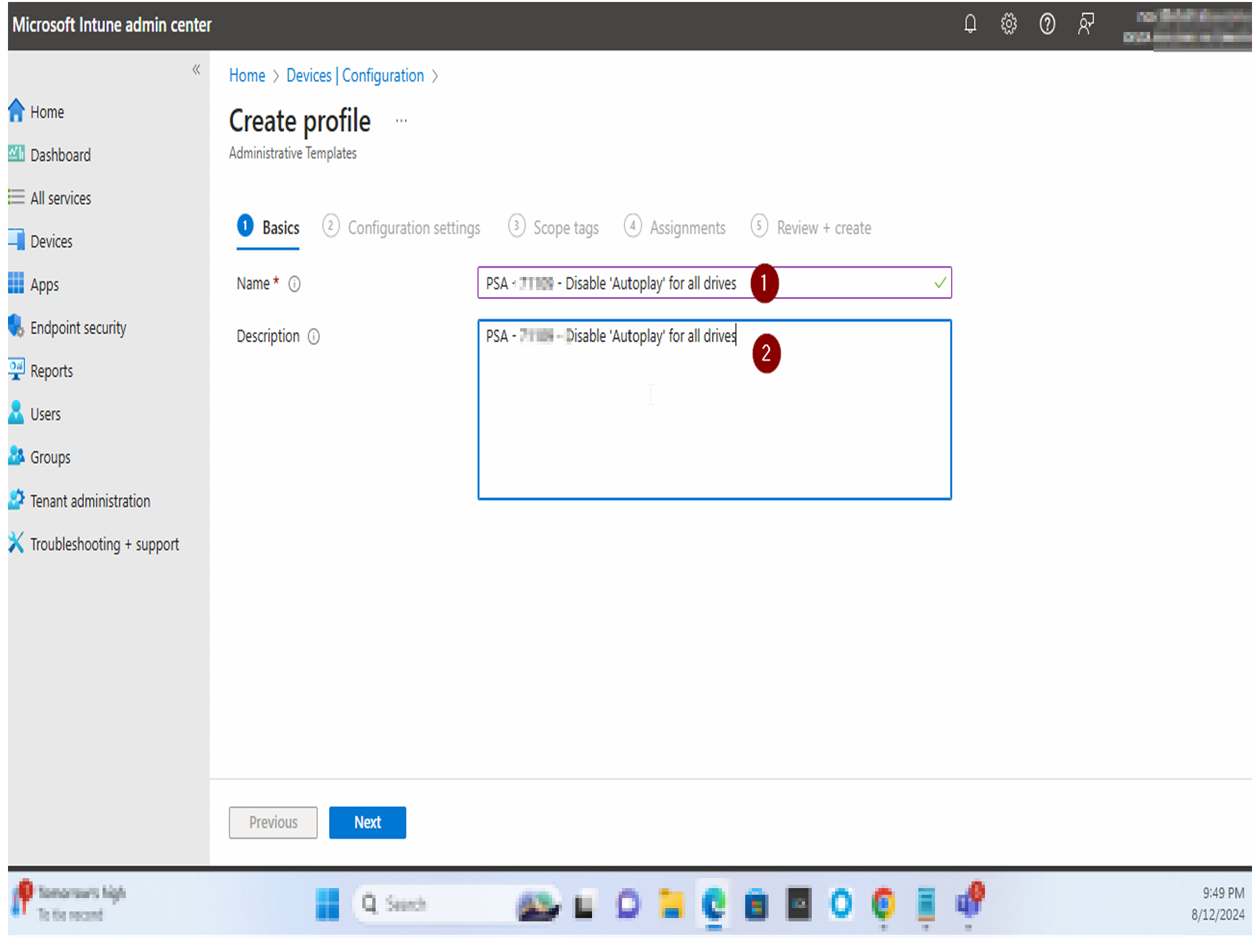Select the Scope tags step tab

click(553, 227)
